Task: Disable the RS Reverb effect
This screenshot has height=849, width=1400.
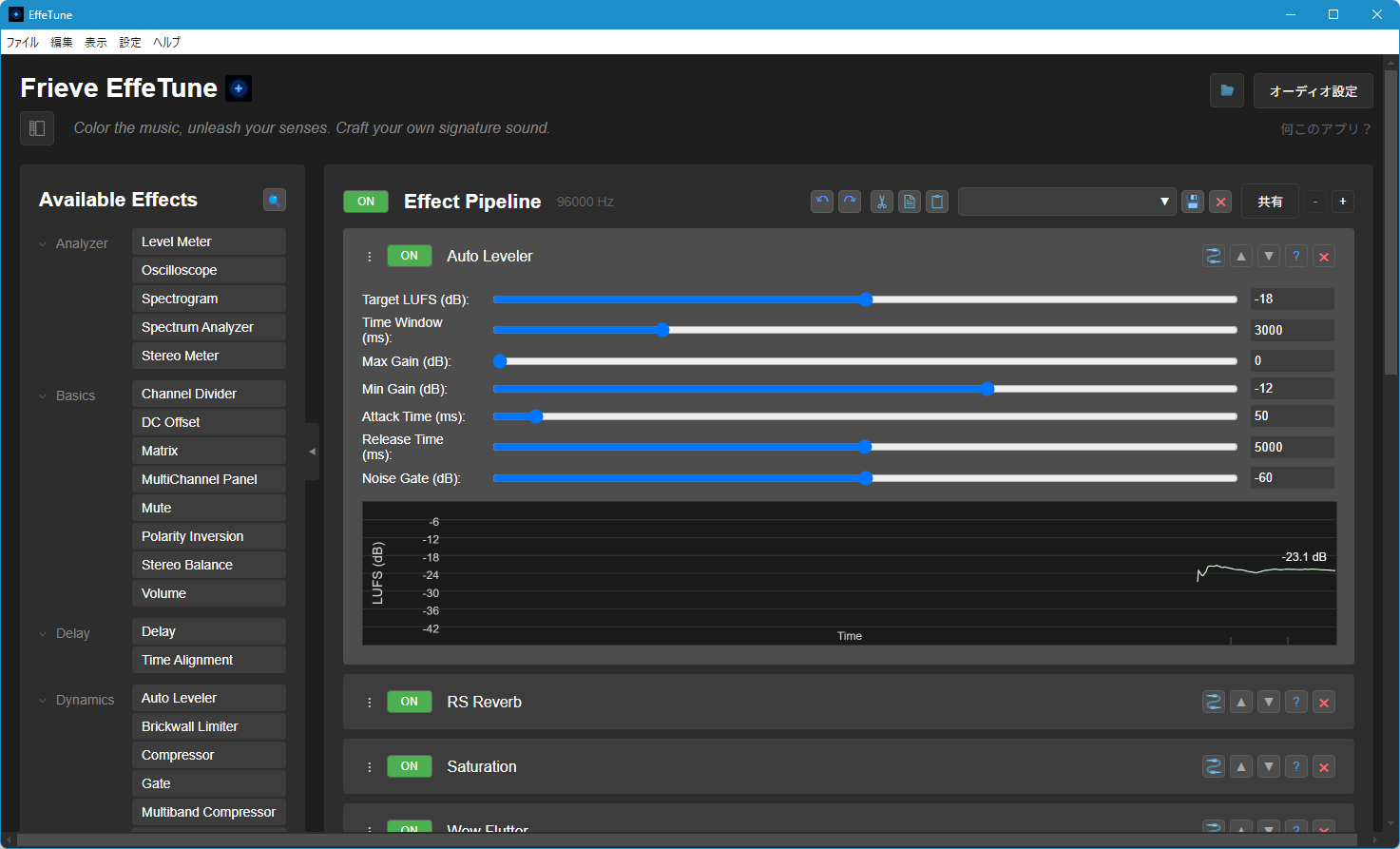Action: coord(410,702)
